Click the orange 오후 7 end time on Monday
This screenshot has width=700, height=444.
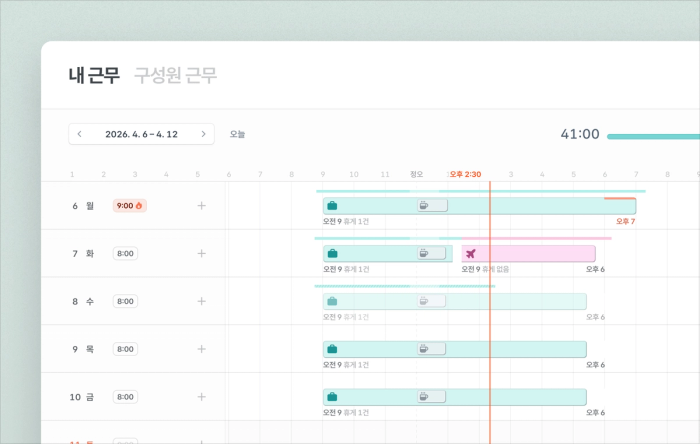[x=625, y=221]
